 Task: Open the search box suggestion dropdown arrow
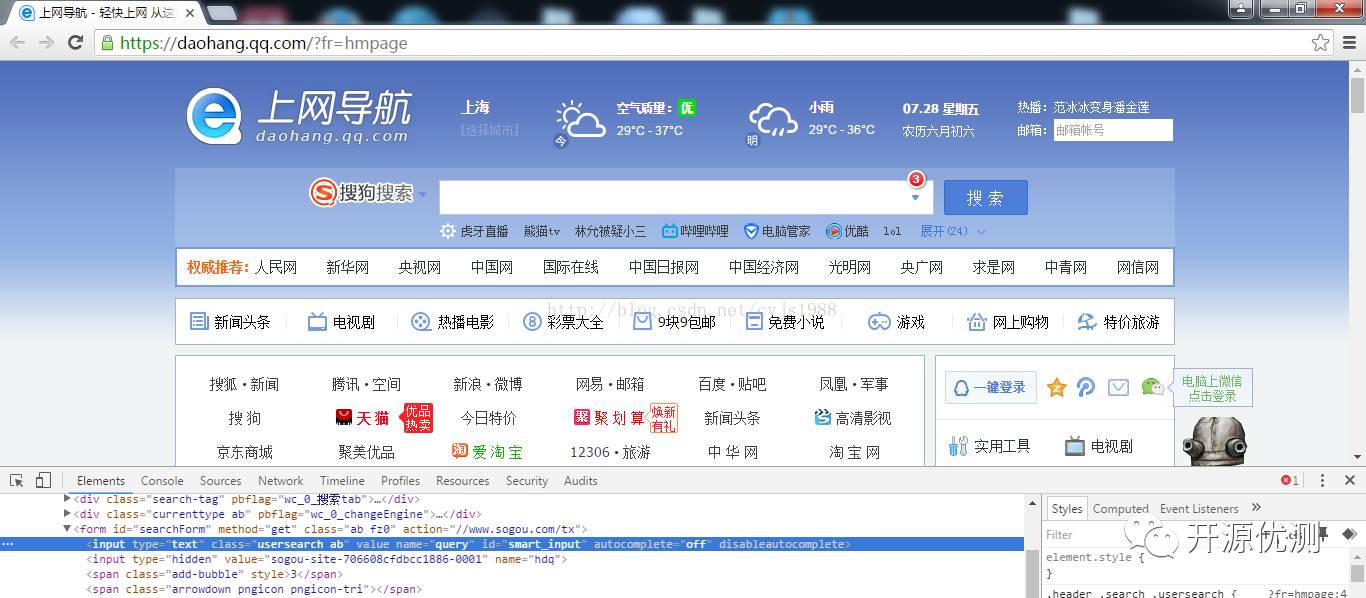[915, 196]
